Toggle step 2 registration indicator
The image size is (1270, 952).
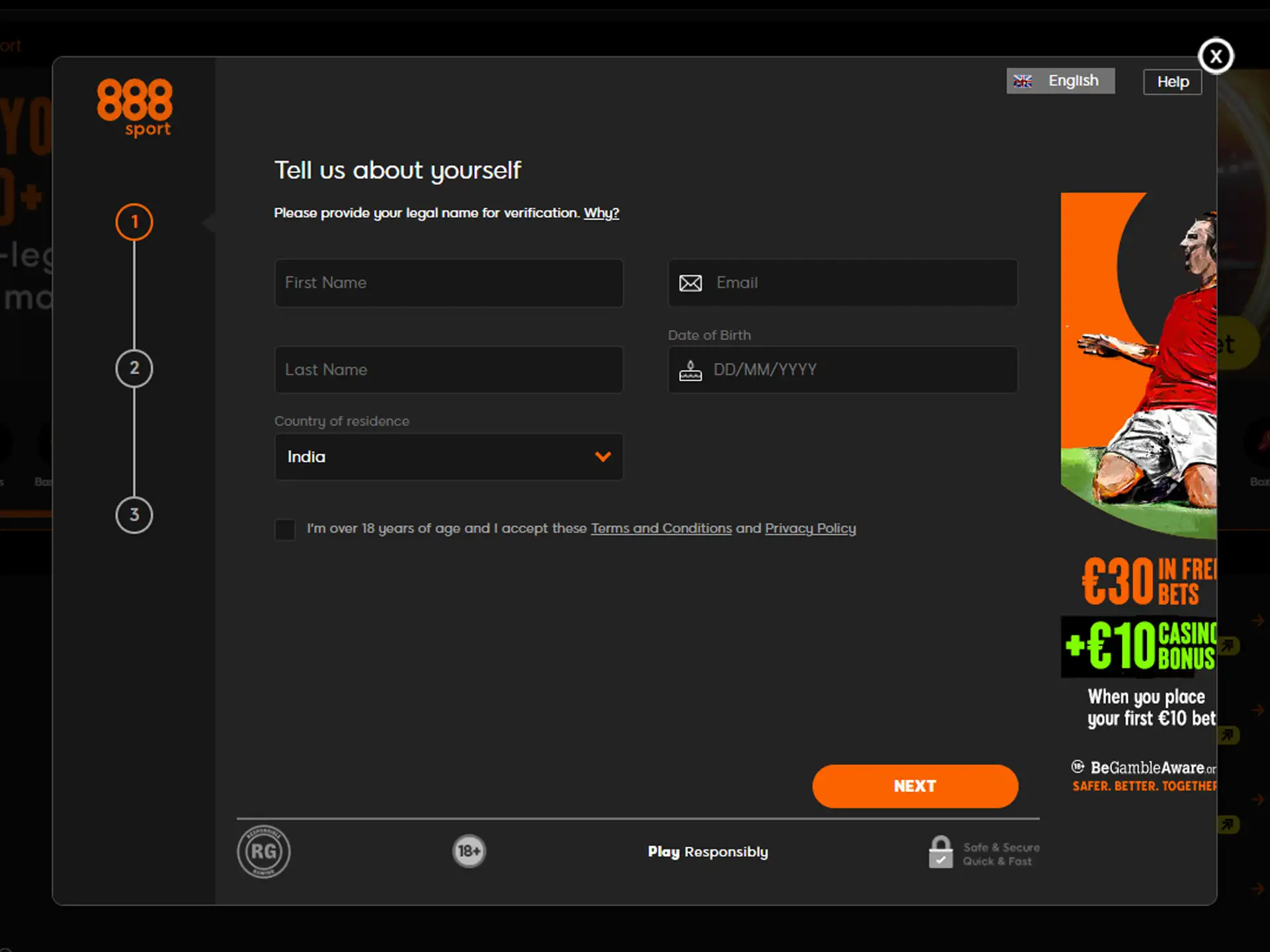[x=134, y=367]
